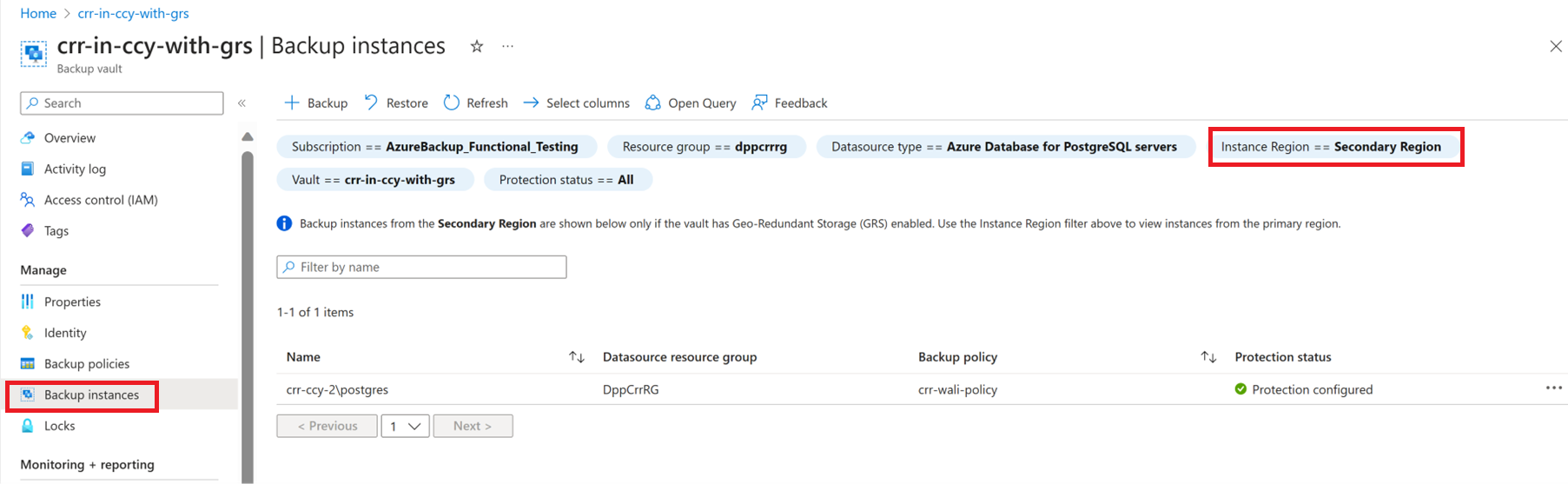Focus the side menu Search box

click(122, 103)
